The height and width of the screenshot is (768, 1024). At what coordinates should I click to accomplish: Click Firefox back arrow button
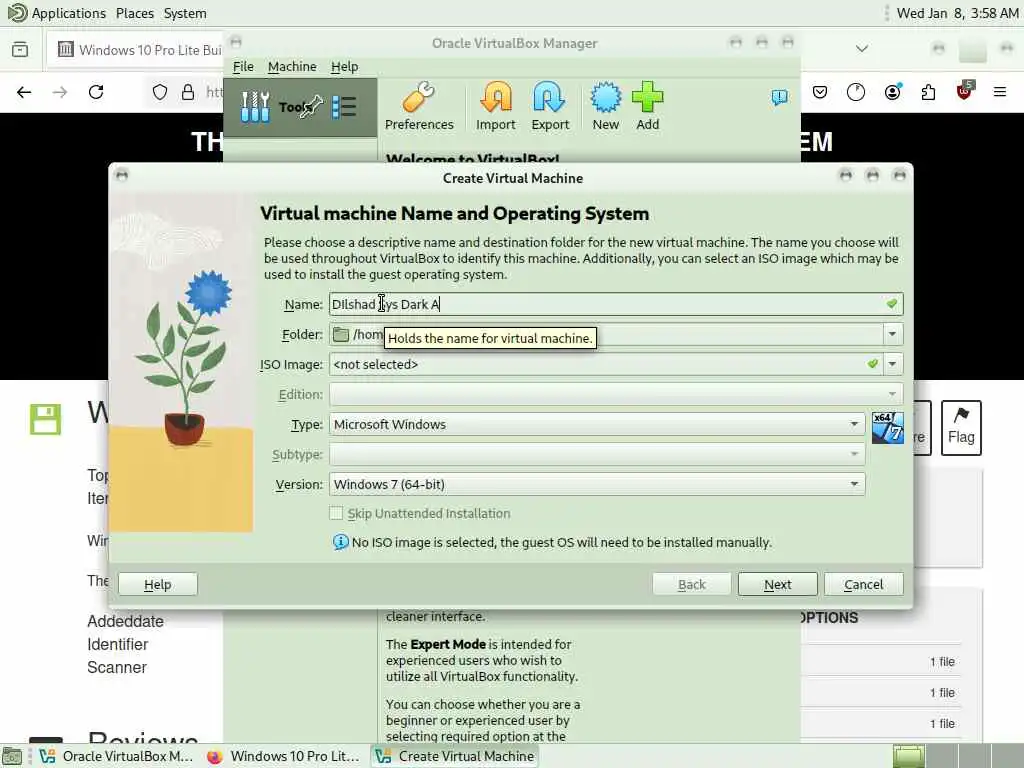24,92
